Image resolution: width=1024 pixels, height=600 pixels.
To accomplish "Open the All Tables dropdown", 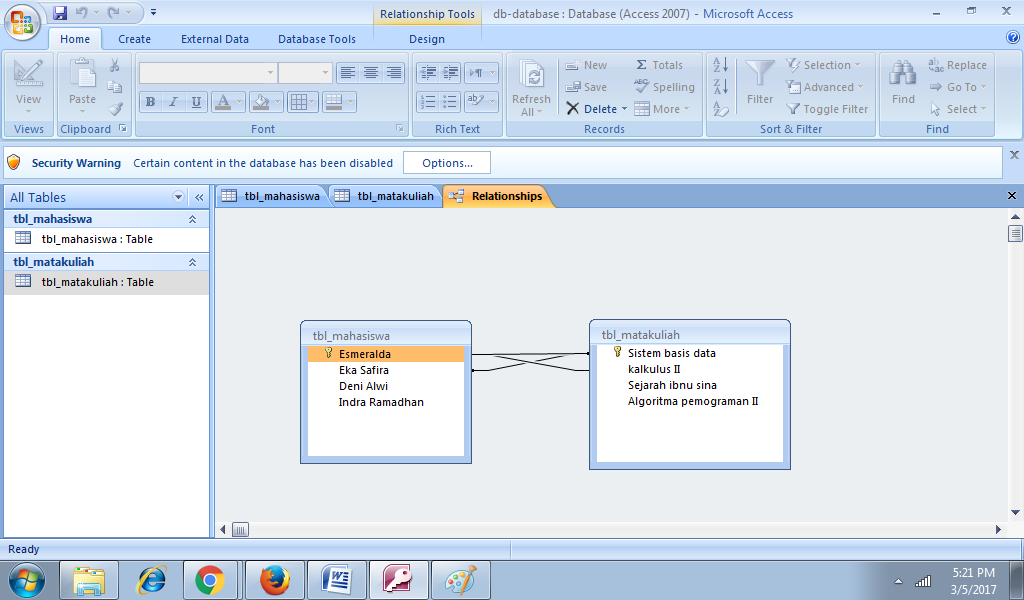I will coord(178,197).
